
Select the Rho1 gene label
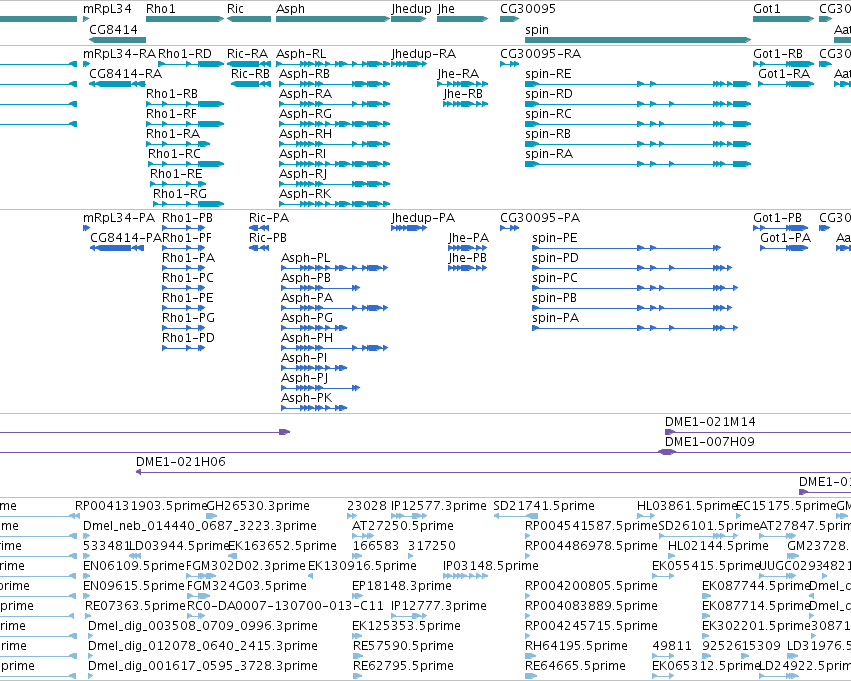click(161, 9)
